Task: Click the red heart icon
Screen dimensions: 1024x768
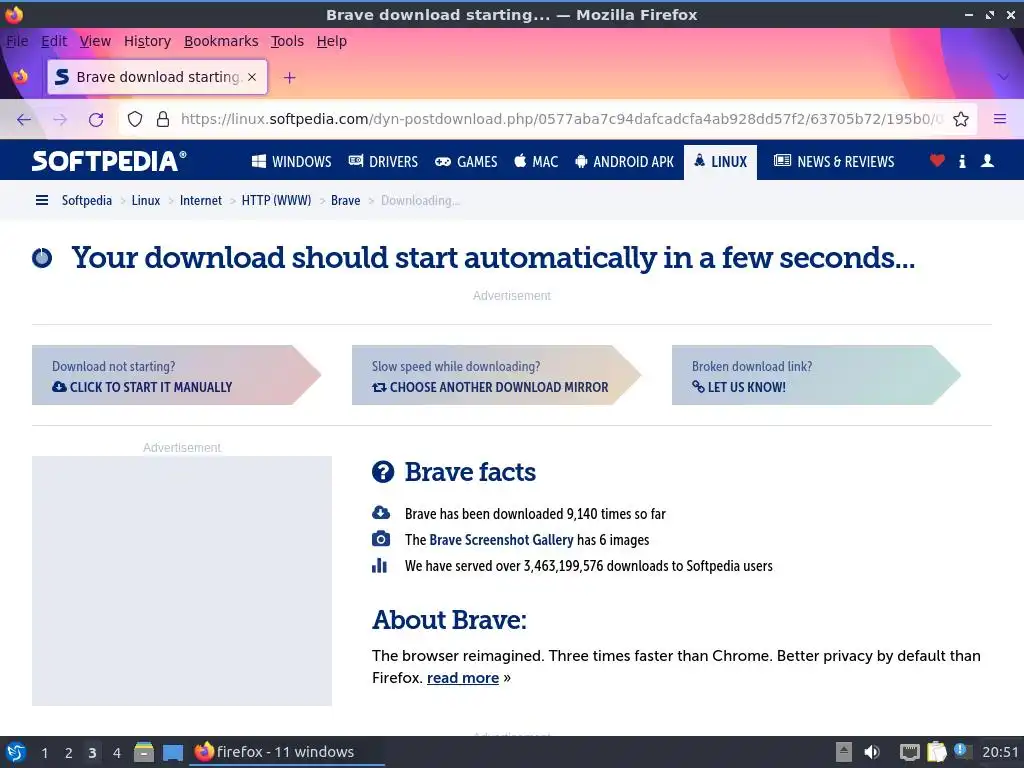Action: point(937,161)
